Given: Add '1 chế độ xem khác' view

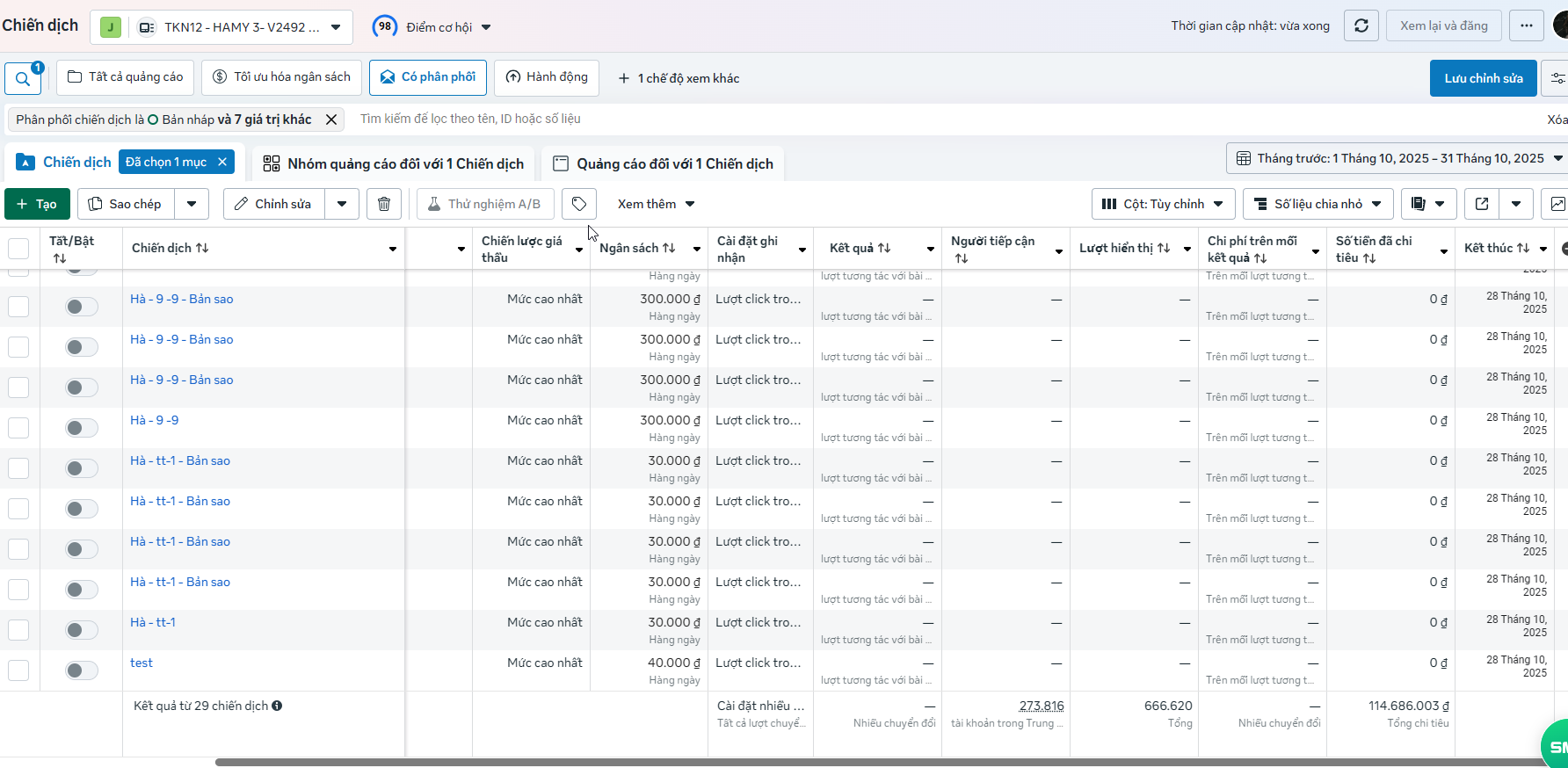Looking at the screenshot, I should pos(679,78).
